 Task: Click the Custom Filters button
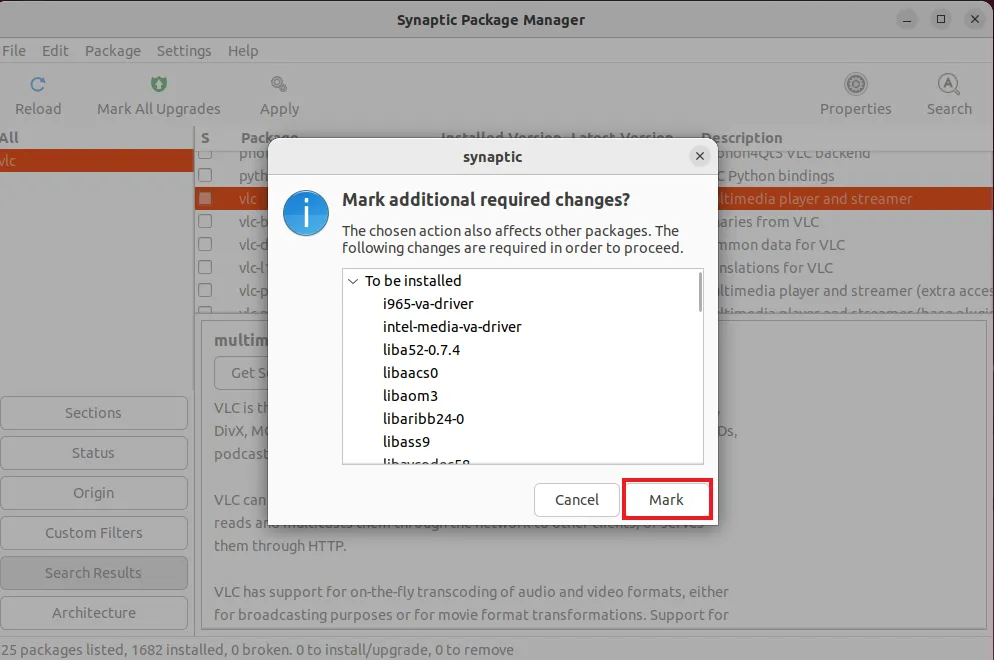(x=94, y=533)
